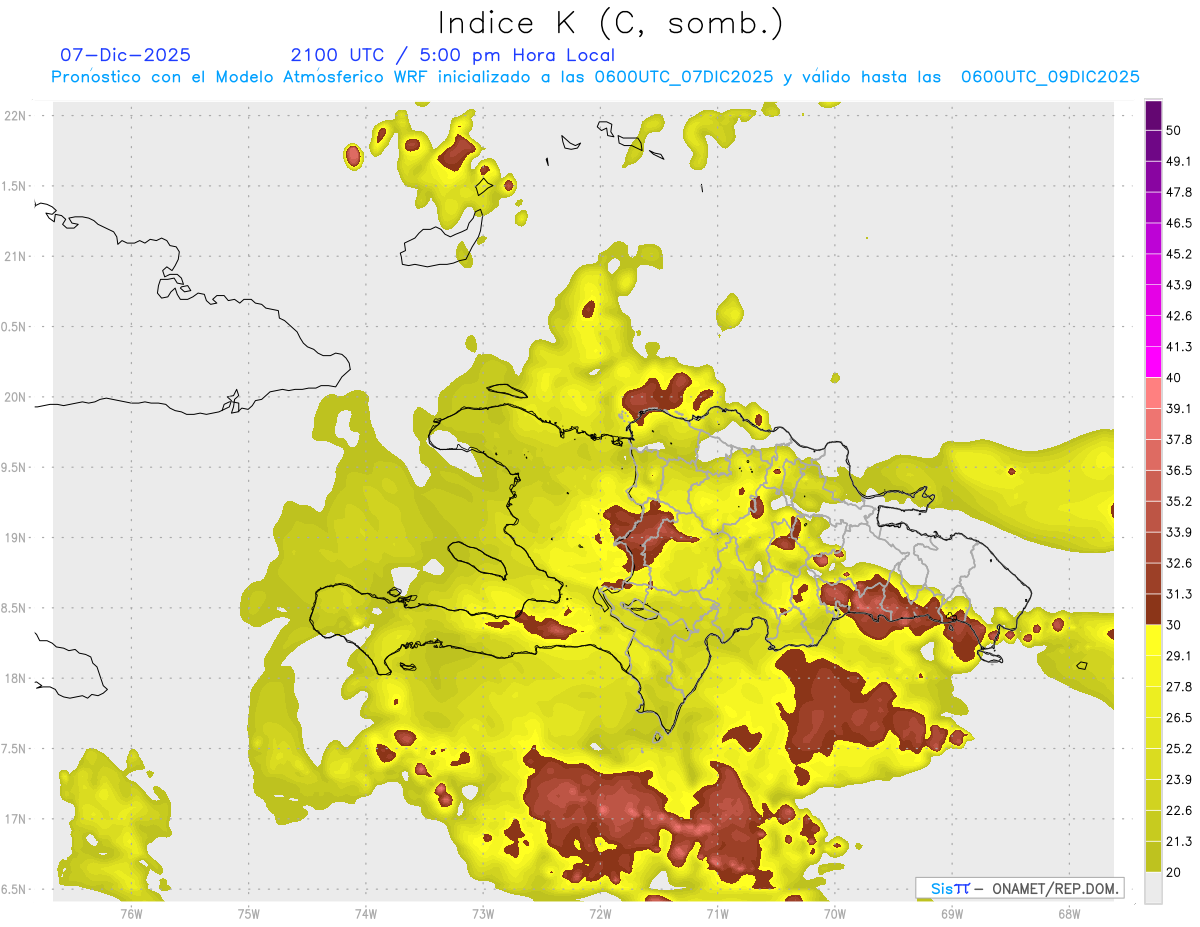The height and width of the screenshot is (927, 1200).
Task: Click the colorbar value "20"
Action: point(1173,872)
